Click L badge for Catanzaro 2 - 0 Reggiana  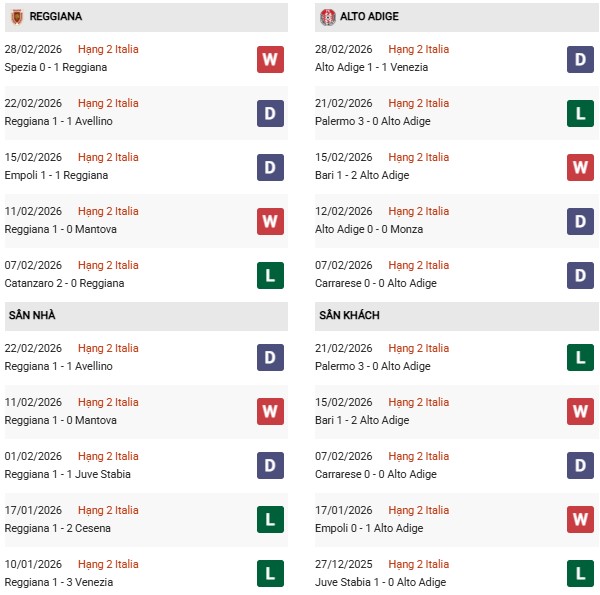(270, 275)
